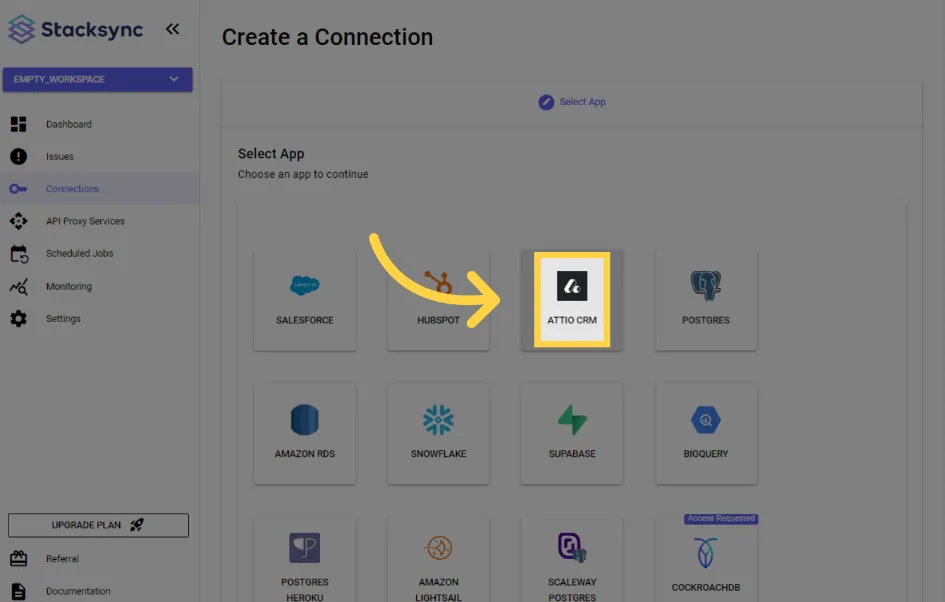Choose the Amazon Lightsail app
This screenshot has width=945, height=602.
click(x=438, y=560)
